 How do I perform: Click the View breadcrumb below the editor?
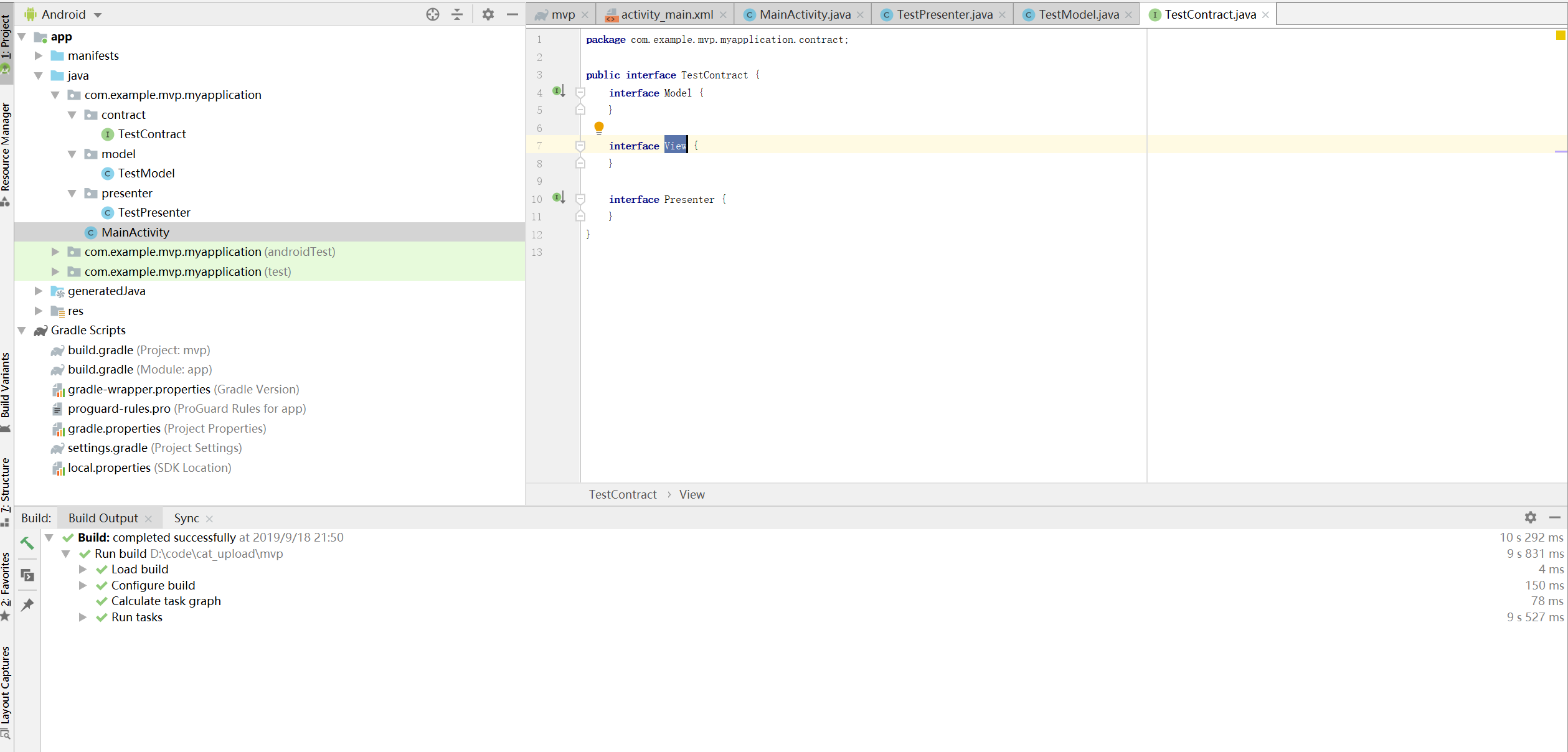[x=691, y=494]
